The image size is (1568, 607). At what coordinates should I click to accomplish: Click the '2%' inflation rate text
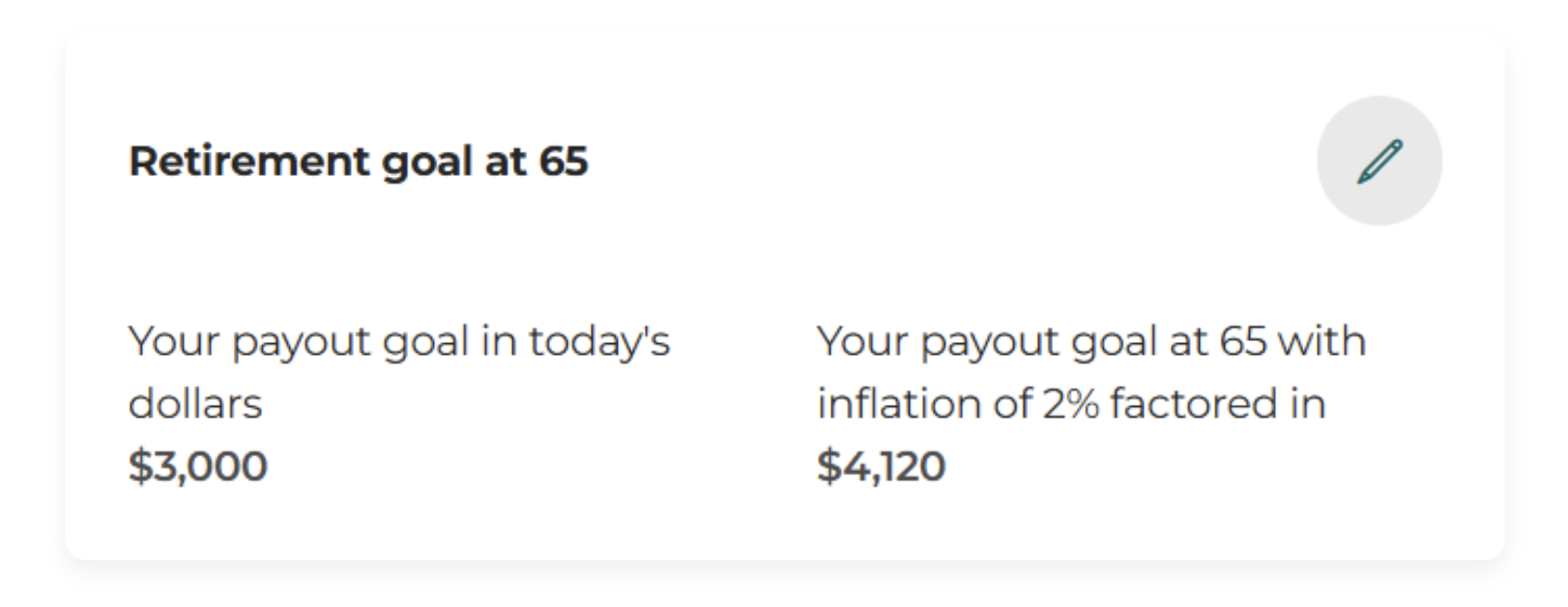[x=1071, y=404]
